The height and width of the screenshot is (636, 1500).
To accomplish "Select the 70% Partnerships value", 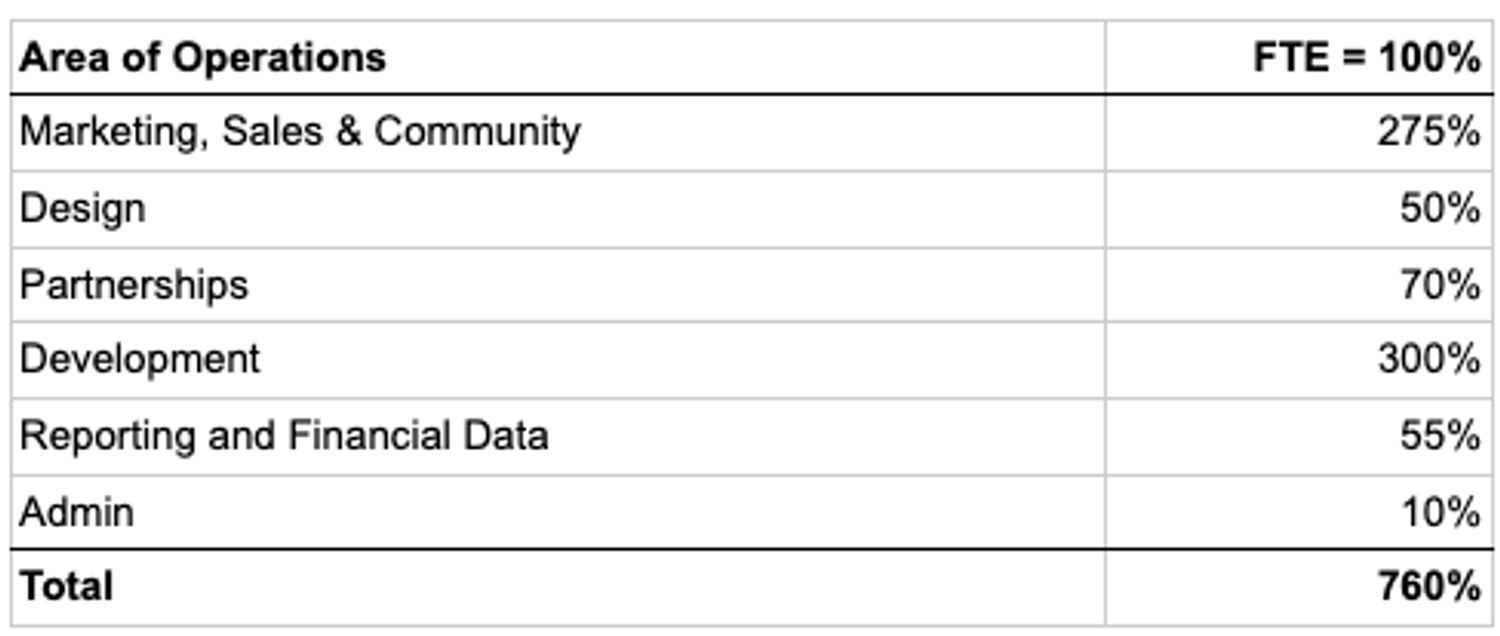I will click(x=1440, y=285).
